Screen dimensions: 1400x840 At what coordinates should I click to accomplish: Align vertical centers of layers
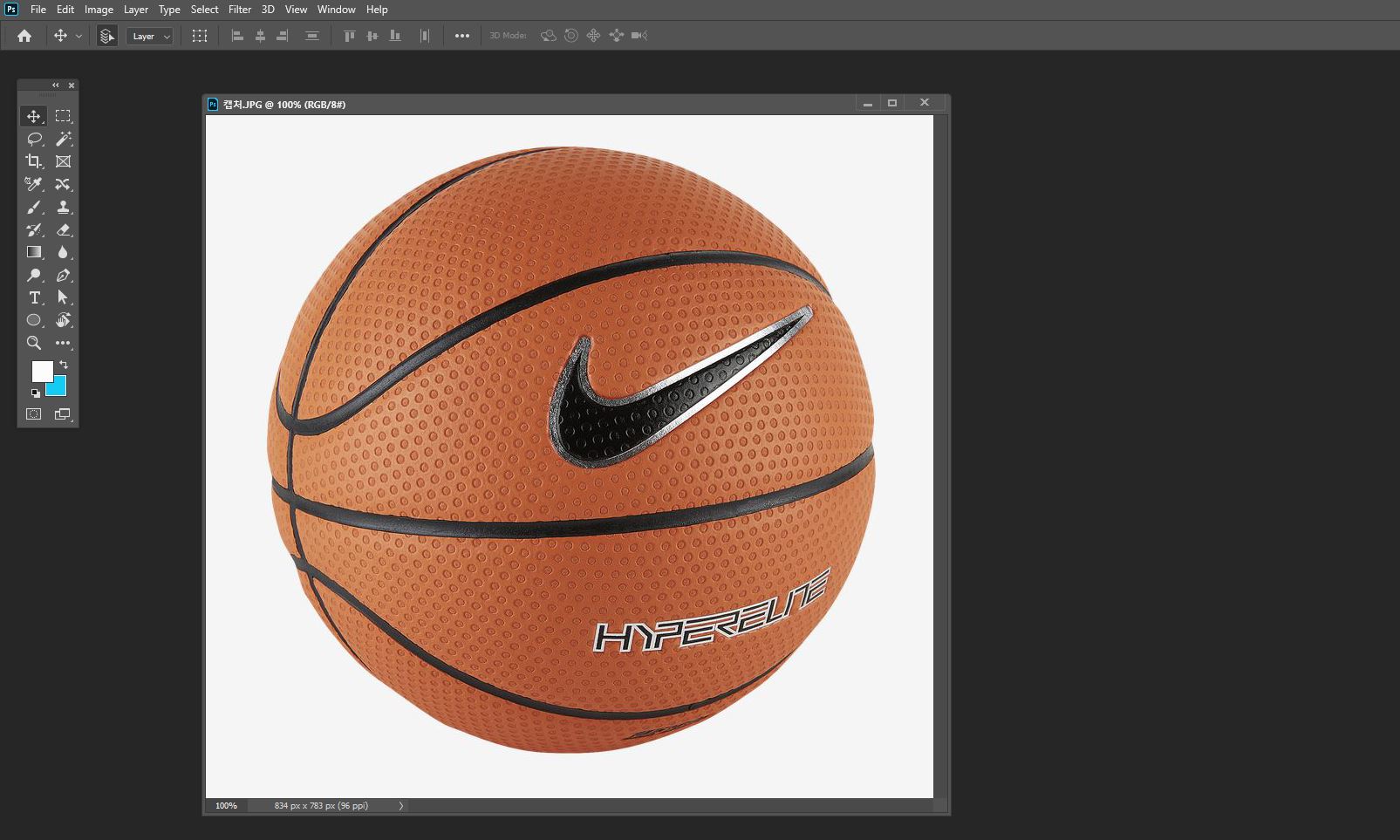[372, 36]
